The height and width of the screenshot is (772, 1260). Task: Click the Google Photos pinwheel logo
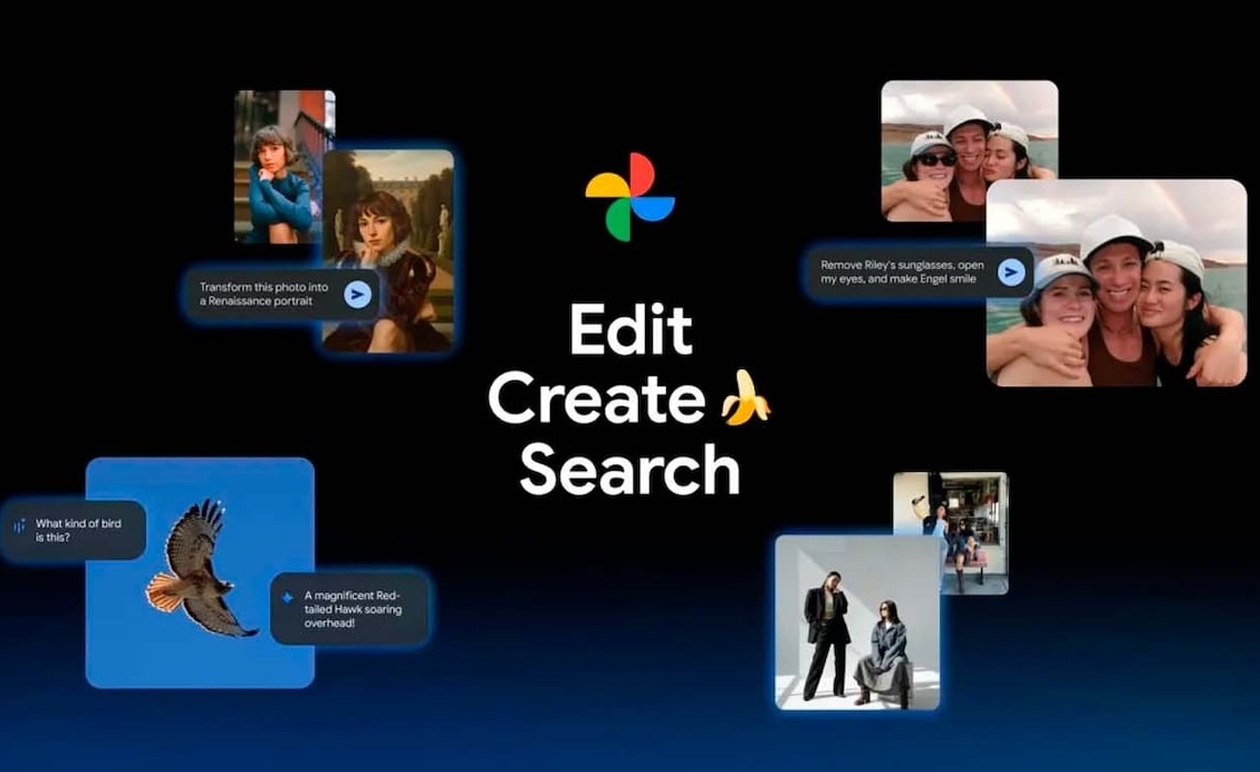coord(631,197)
